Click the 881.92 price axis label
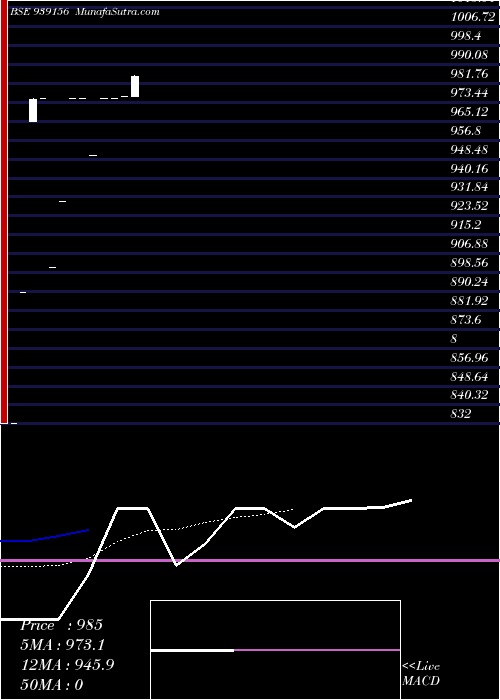500x700 pixels. pos(470,301)
